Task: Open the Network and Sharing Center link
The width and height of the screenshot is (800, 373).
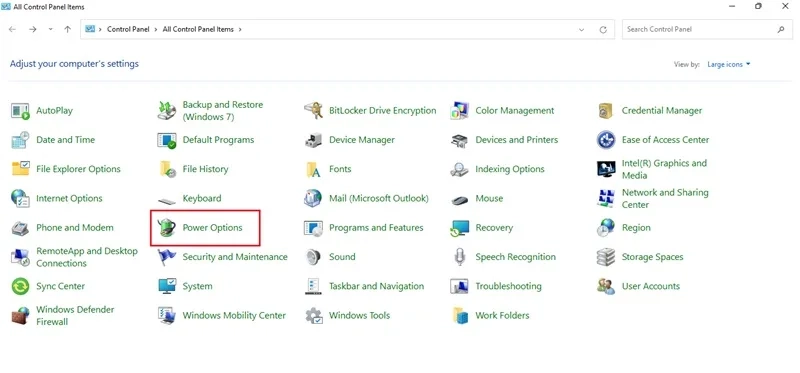Action: (665, 198)
